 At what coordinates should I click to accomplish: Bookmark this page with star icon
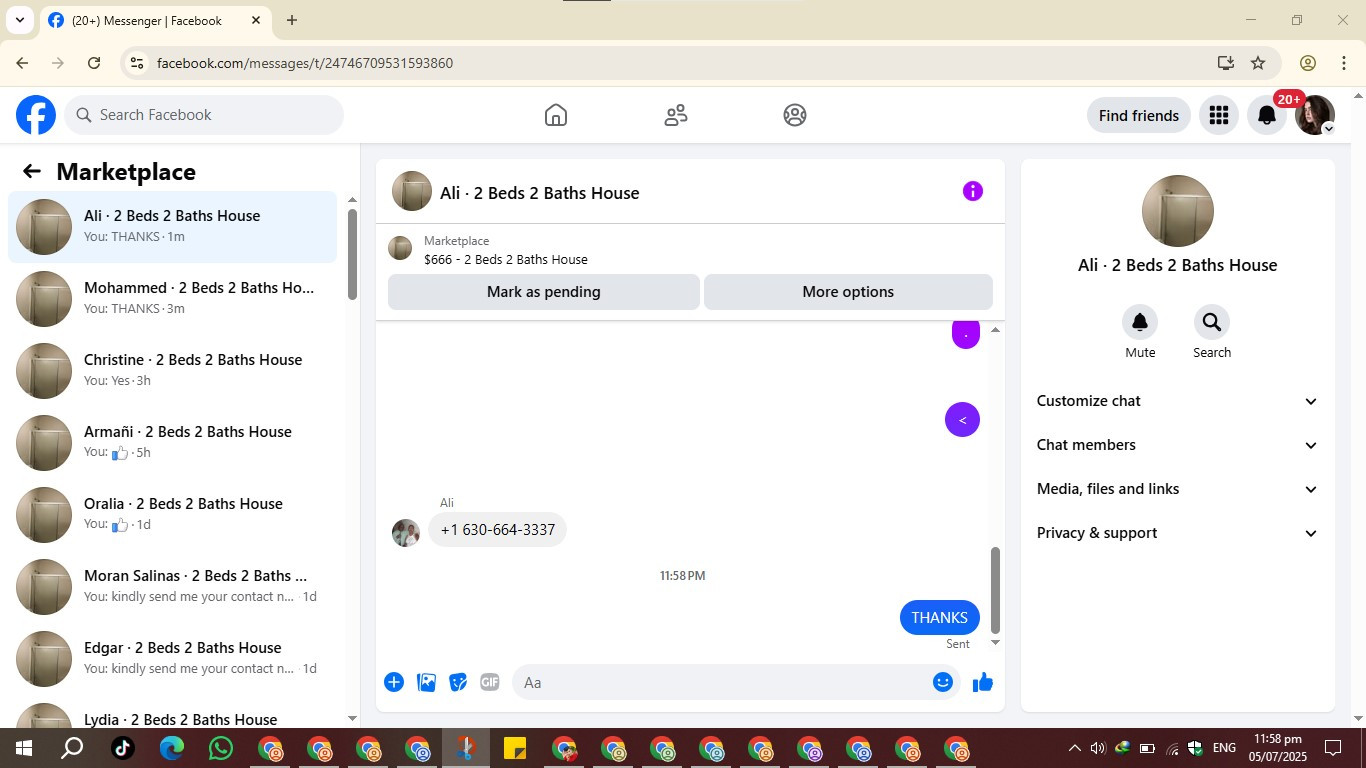pos(1258,63)
